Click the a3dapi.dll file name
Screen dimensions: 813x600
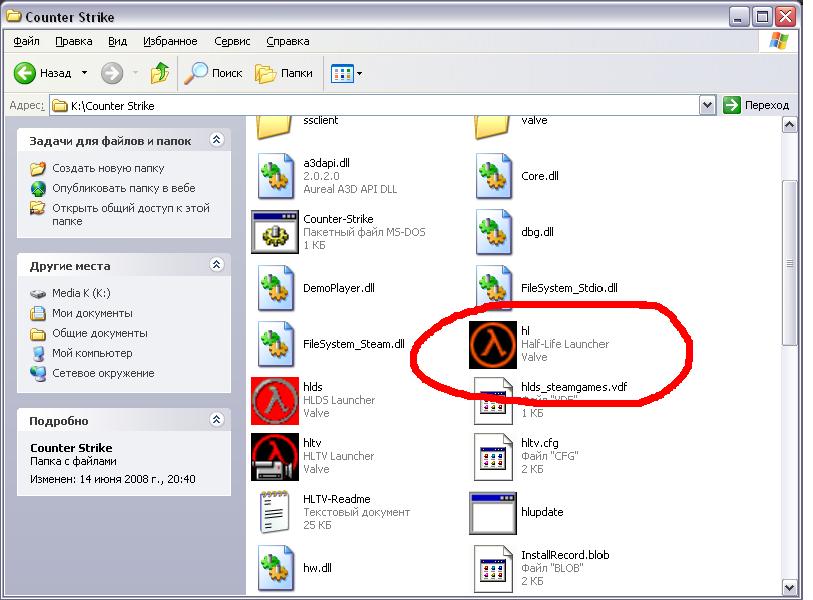[x=326, y=163]
